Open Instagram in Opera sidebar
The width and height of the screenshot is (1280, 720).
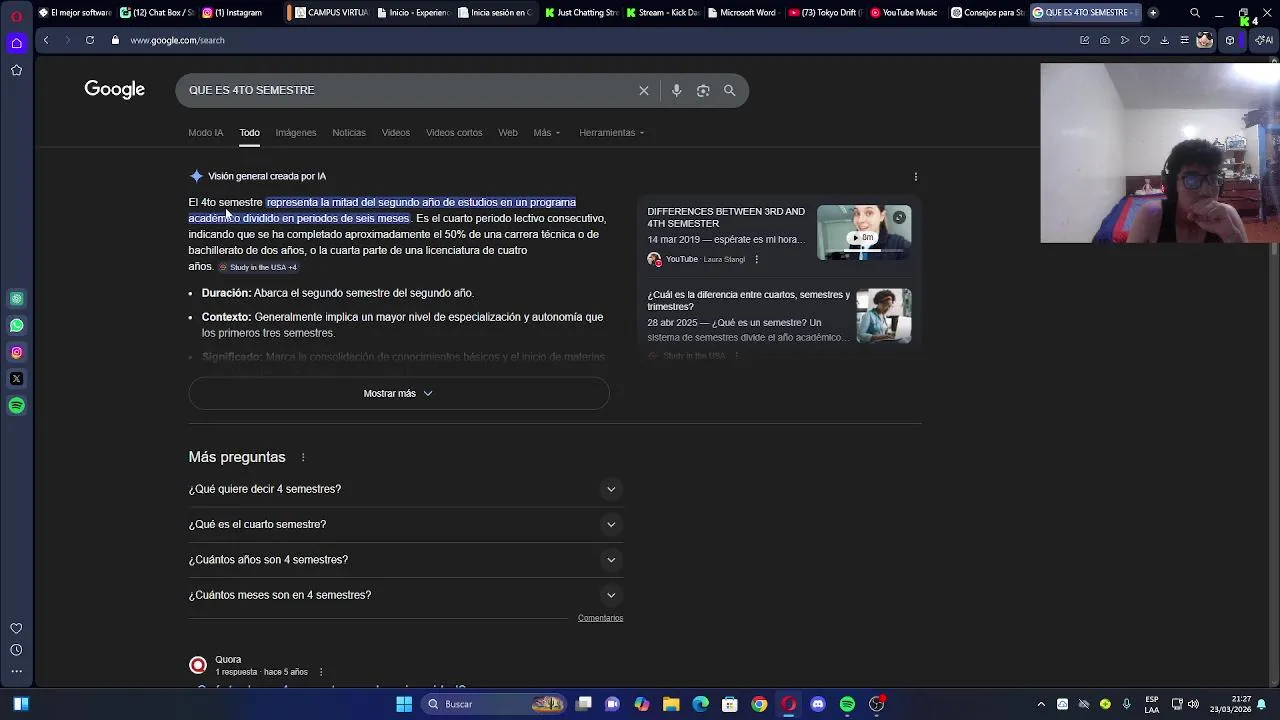16,352
